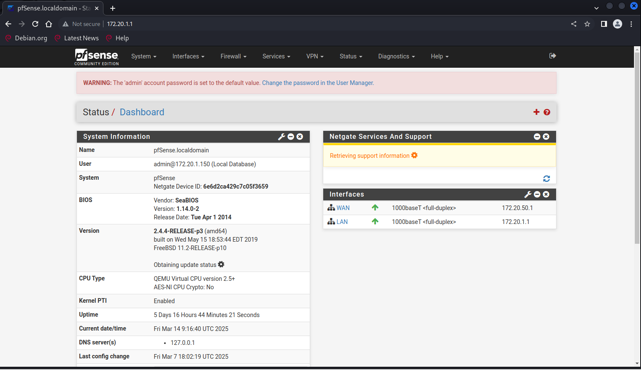This screenshot has height=370, width=641.
Task: Configure System Information widget with wrench icon
Action: pyautogui.click(x=281, y=137)
